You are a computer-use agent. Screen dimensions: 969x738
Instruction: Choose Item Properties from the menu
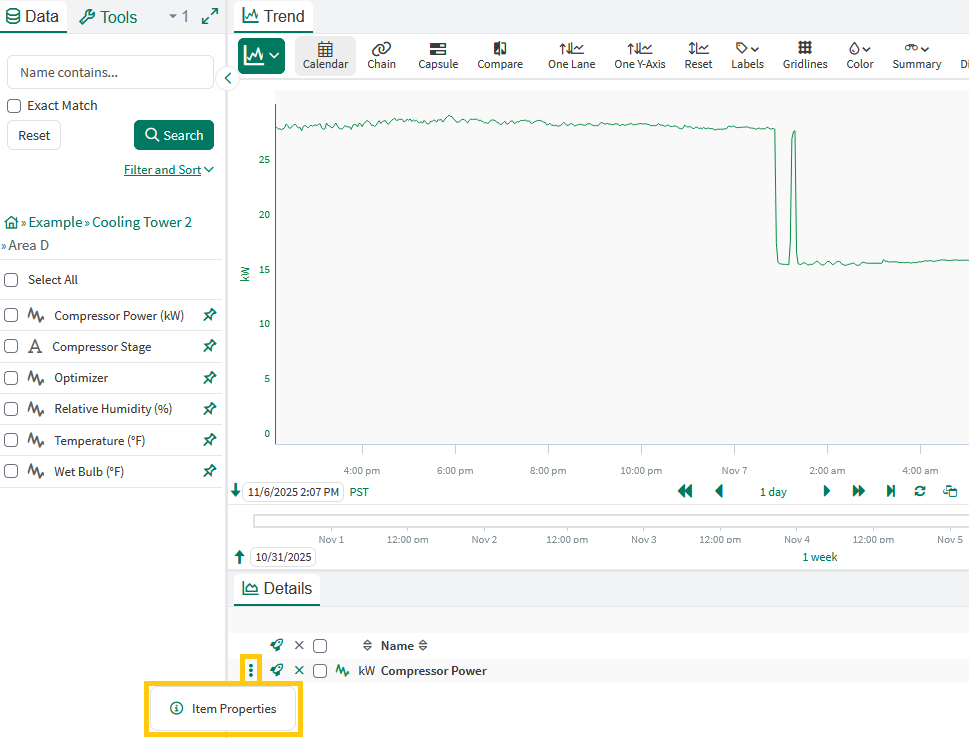(223, 709)
